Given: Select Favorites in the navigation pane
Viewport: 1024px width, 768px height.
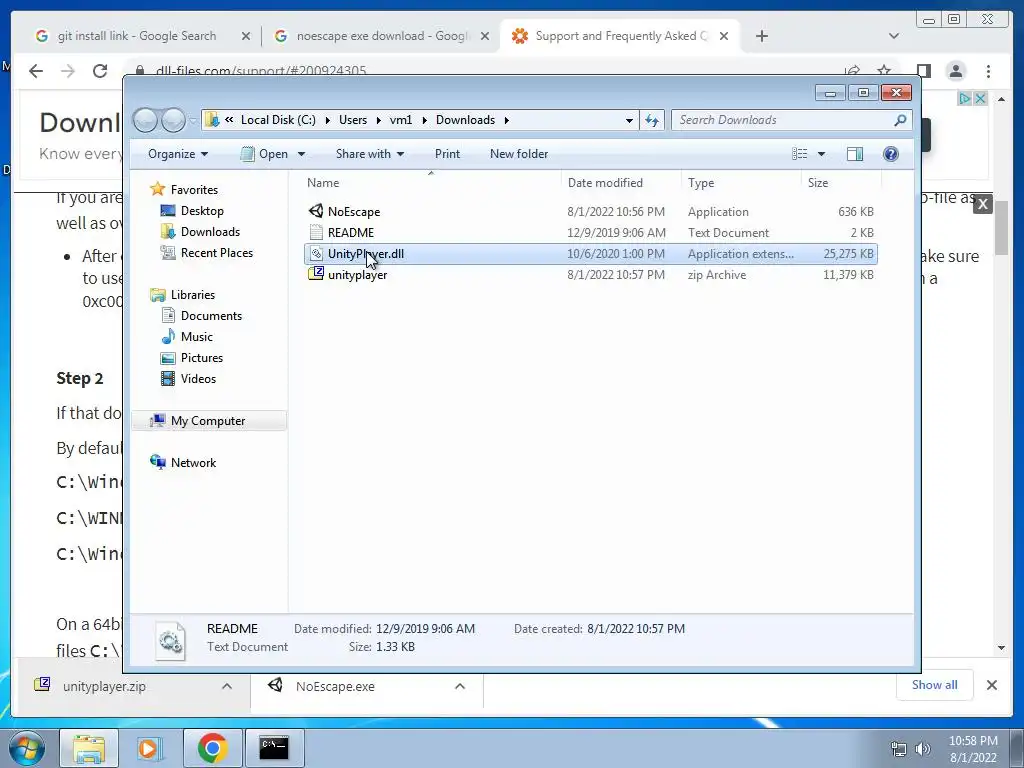Looking at the screenshot, I should [194, 190].
